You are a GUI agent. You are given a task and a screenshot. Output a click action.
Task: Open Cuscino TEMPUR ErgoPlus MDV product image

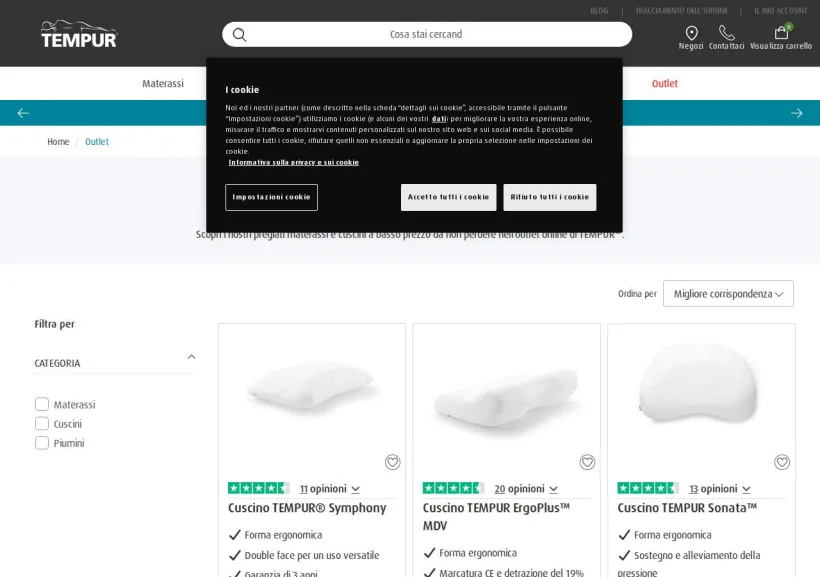[506, 398]
